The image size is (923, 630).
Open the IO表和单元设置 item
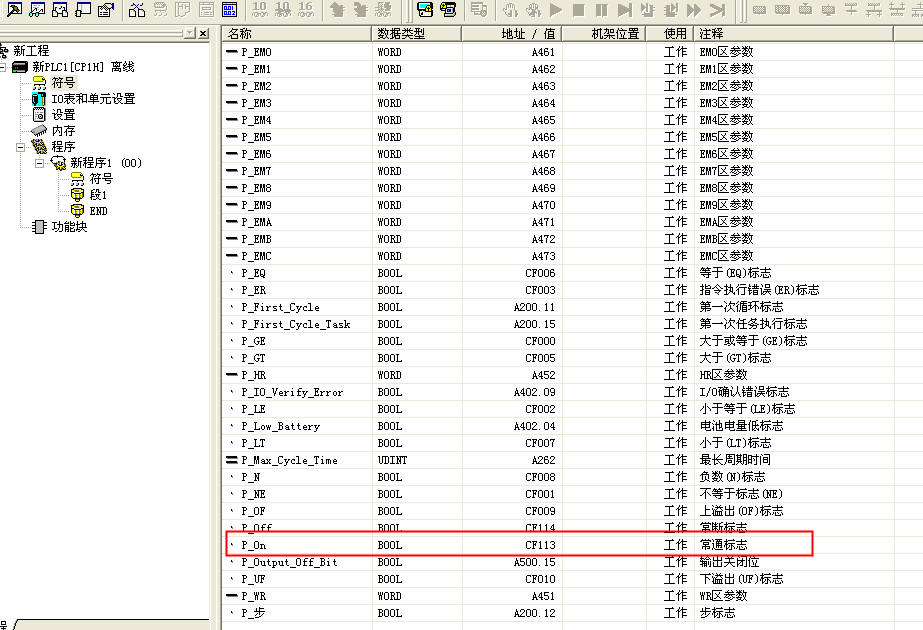pyautogui.click(x=92, y=99)
